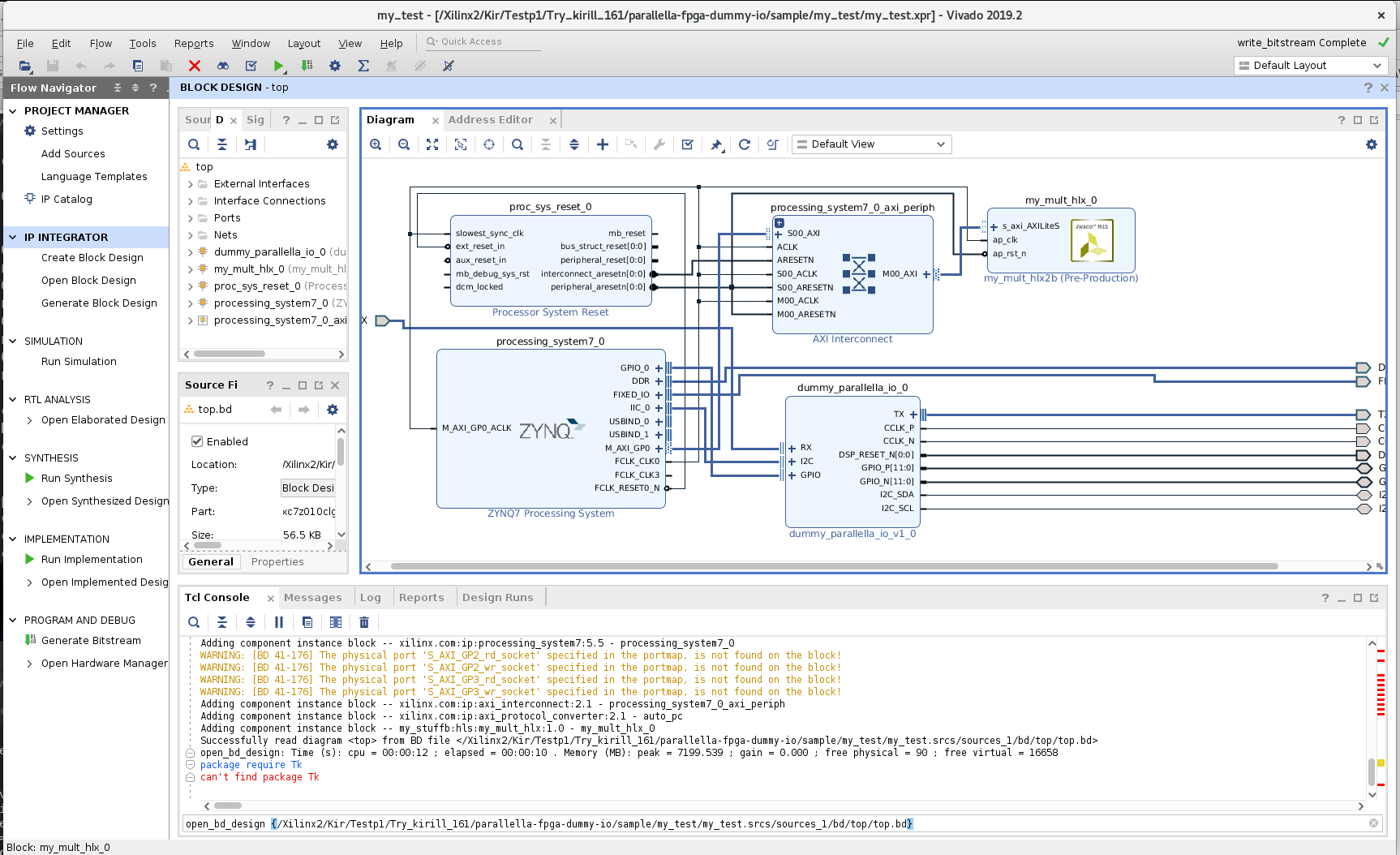
Task: Click the wrench customize block icon
Action: [x=659, y=144]
